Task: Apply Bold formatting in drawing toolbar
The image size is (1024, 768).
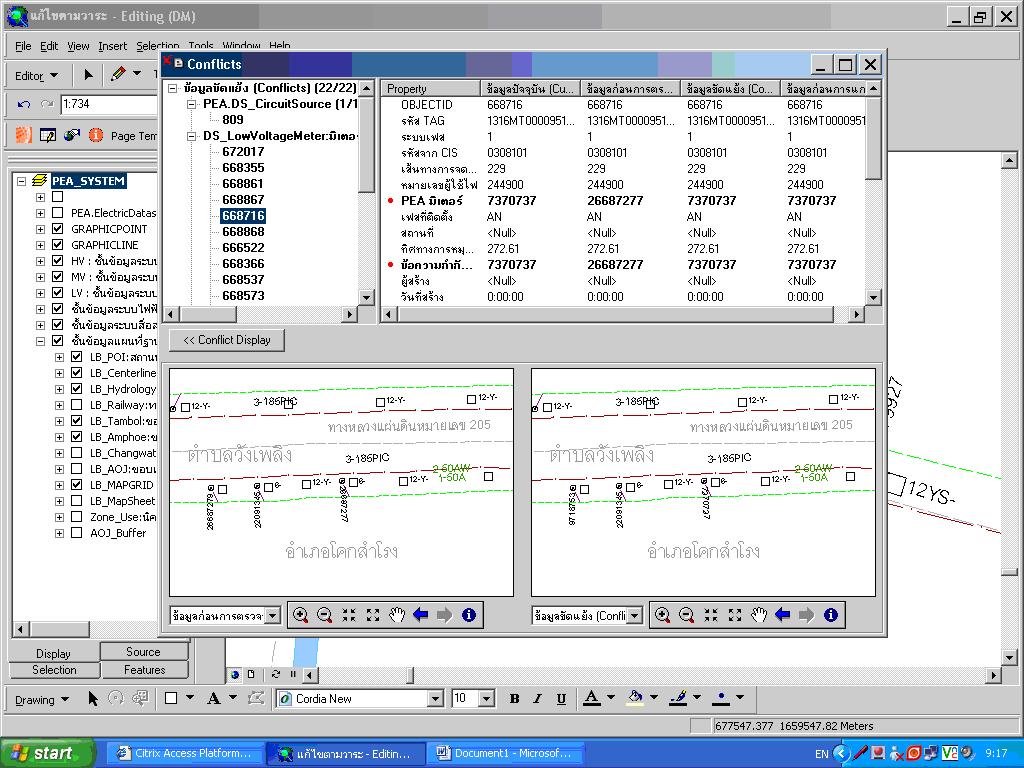Action: (513, 697)
